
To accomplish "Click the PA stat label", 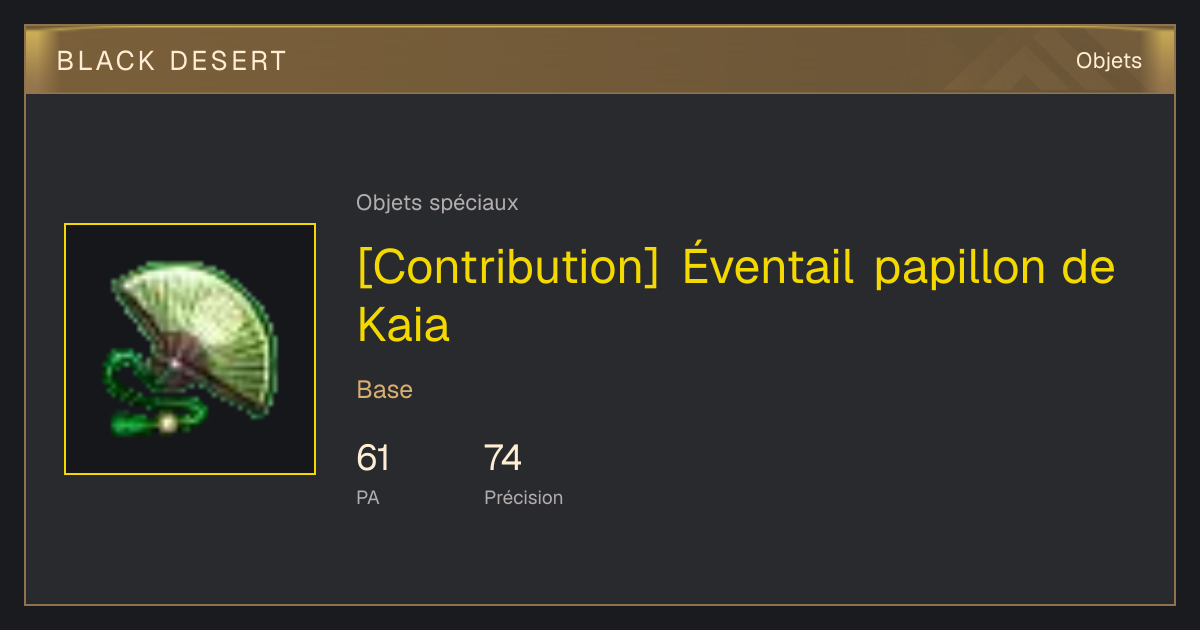I will click(368, 497).
